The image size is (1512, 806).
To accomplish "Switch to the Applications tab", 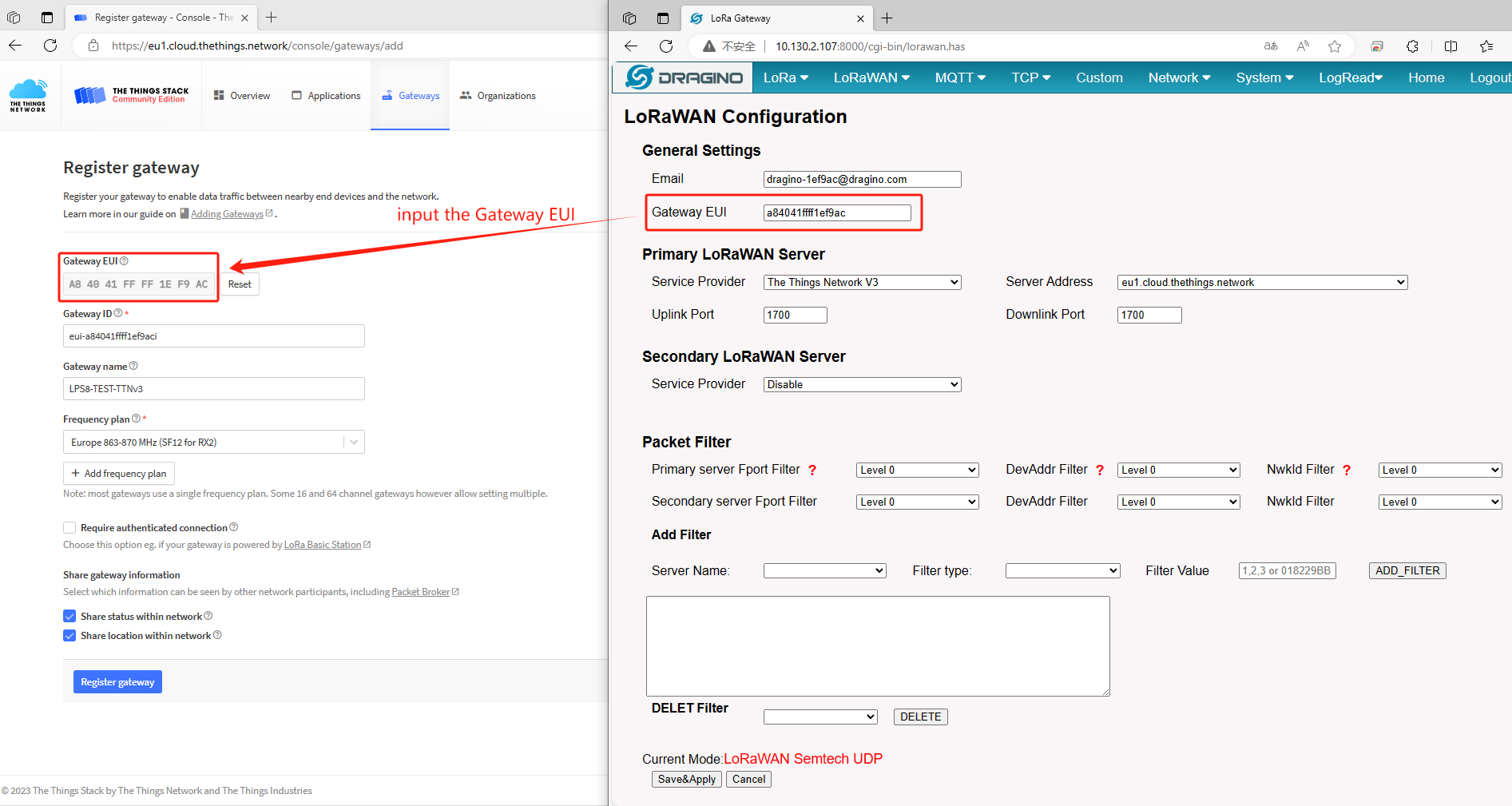I will 326,96.
